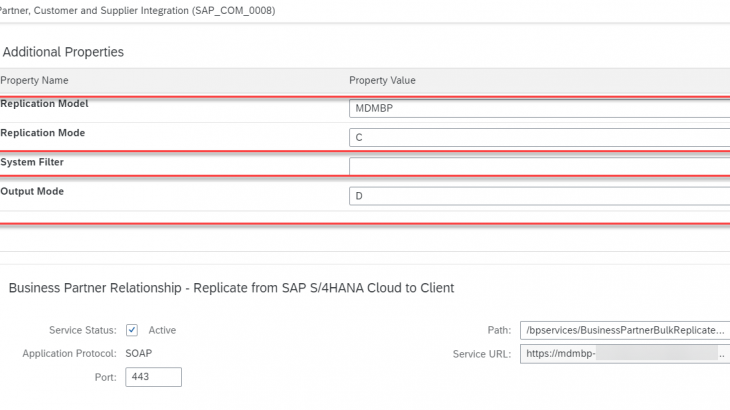Click the Output Mode row label
The height and width of the screenshot is (410, 730).
tap(32, 191)
